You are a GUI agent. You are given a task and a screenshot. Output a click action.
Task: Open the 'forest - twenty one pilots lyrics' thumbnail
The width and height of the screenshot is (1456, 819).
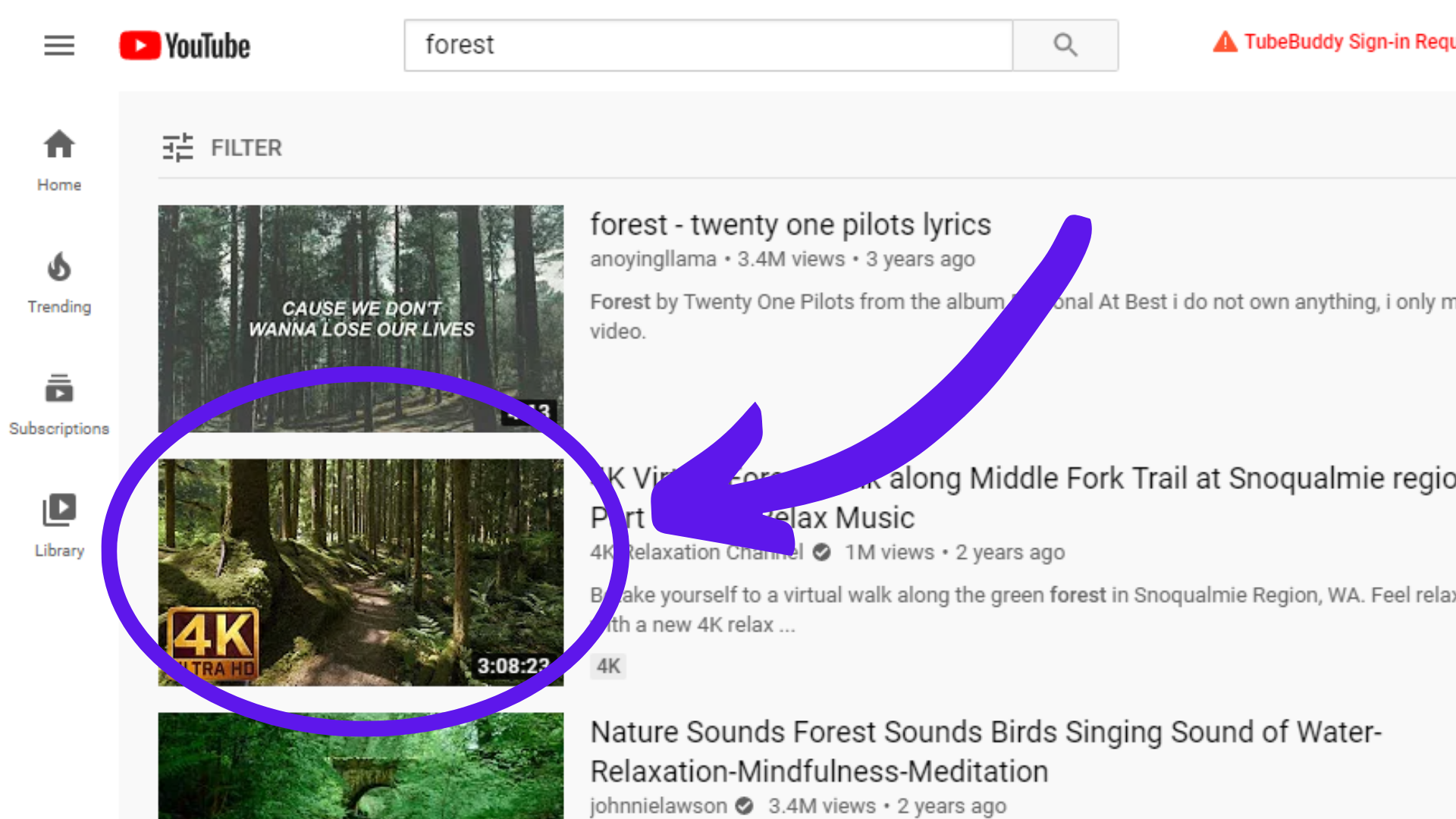click(x=361, y=318)
